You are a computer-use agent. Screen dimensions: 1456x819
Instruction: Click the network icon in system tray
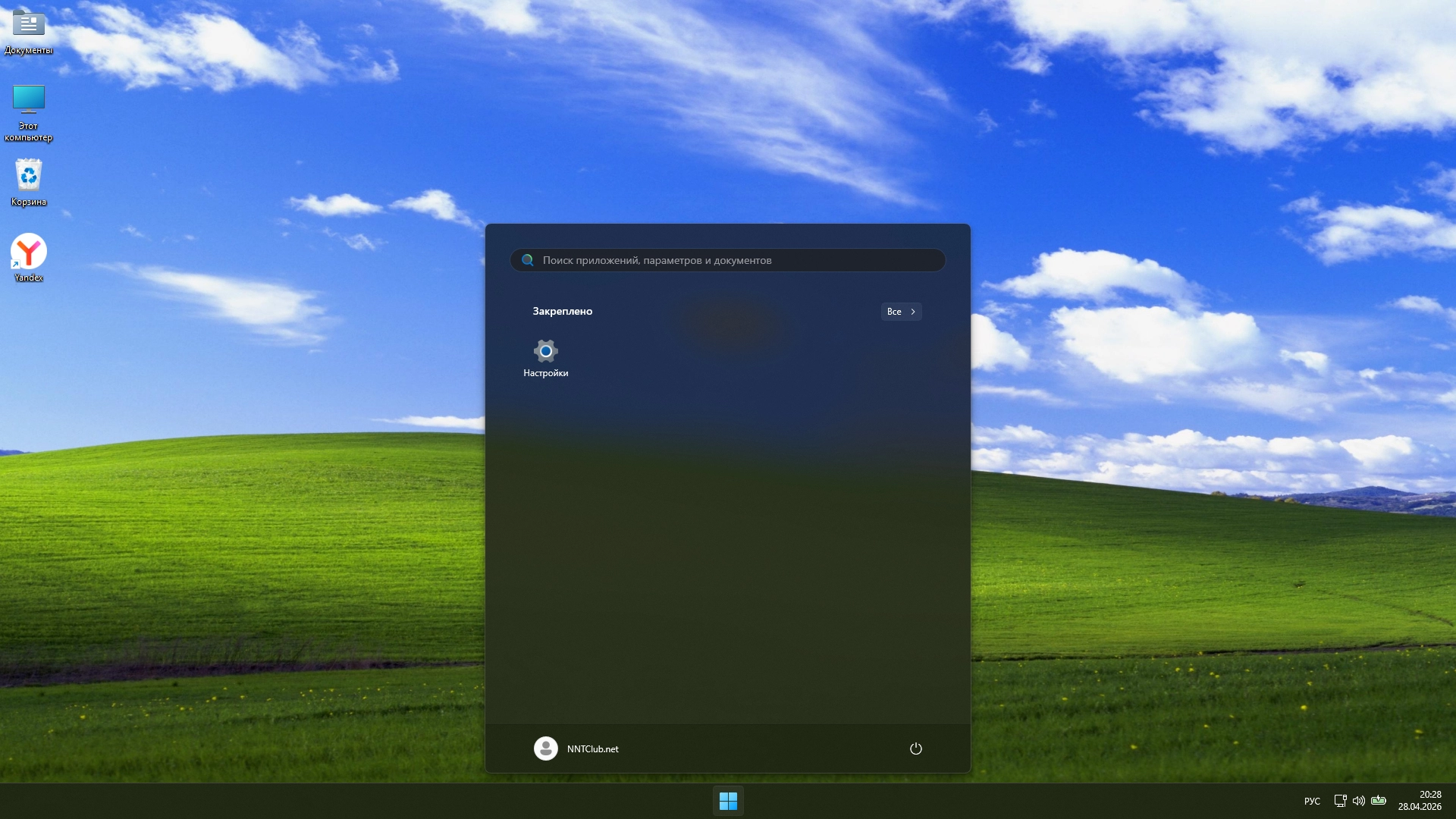tap(1340, 801)
